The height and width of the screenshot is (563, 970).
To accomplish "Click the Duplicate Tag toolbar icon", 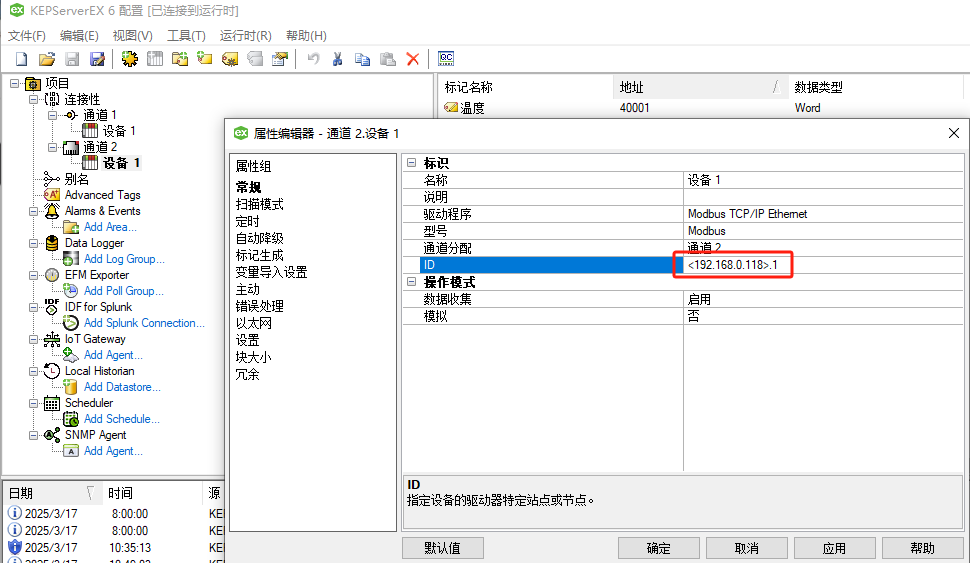I will tap(255, 59).
